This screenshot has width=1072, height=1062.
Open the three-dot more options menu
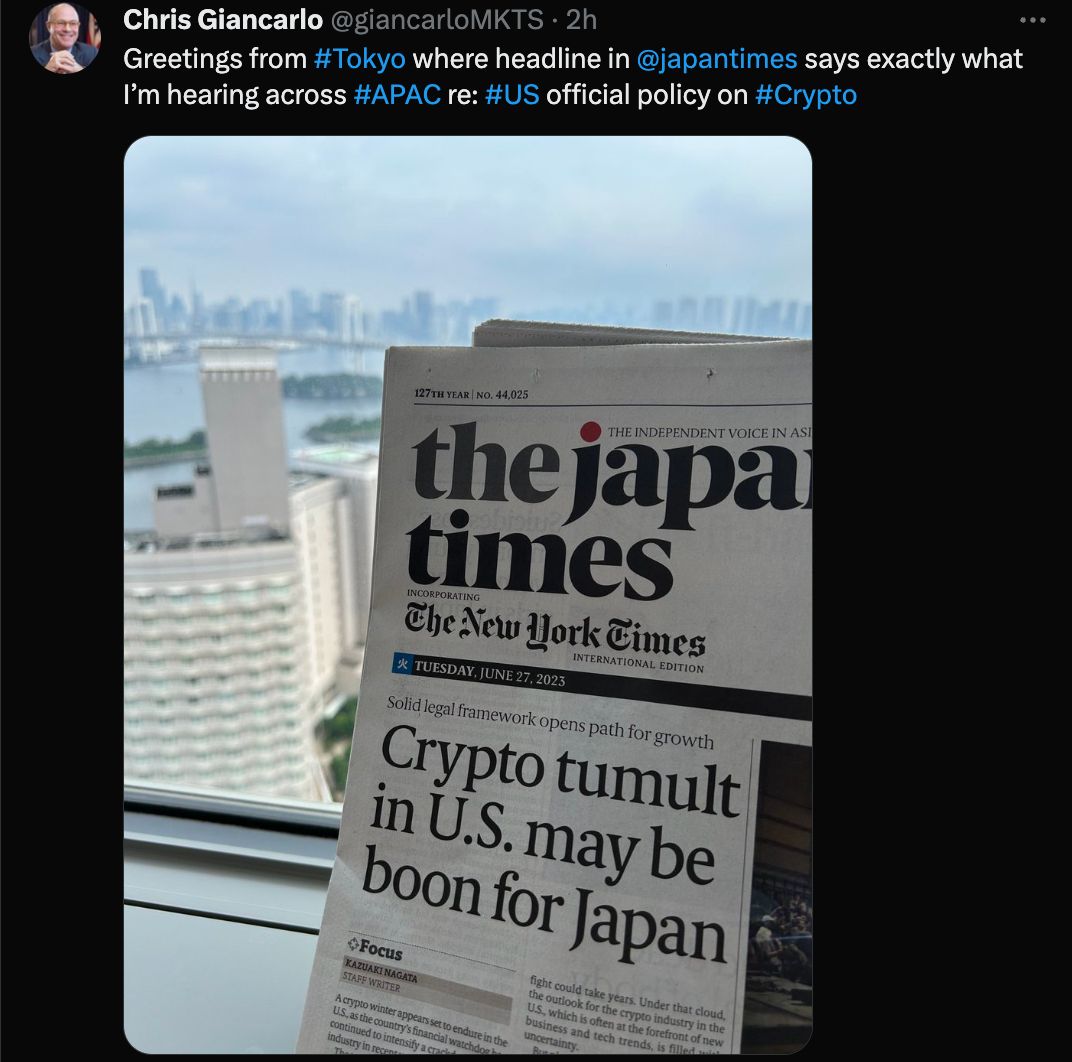(x=1032, y=21)
